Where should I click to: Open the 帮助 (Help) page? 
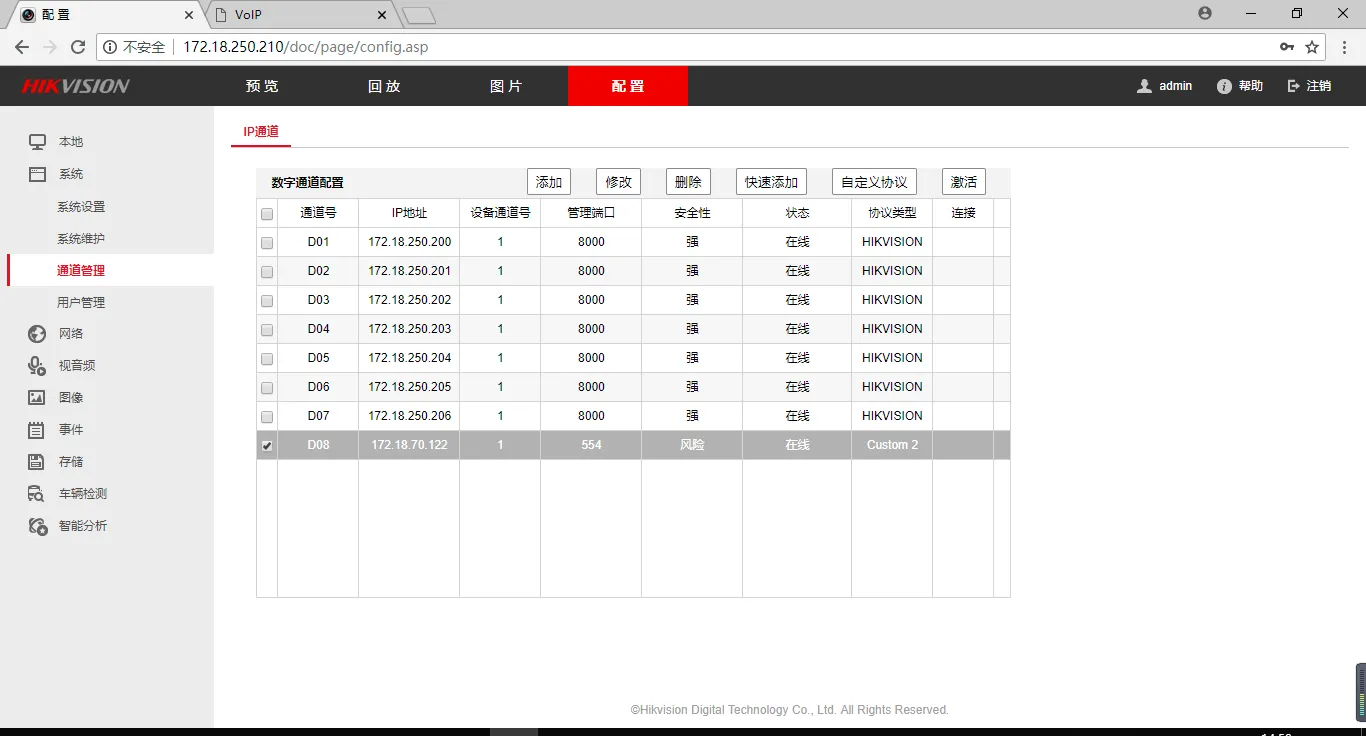tap(1239, 85)
